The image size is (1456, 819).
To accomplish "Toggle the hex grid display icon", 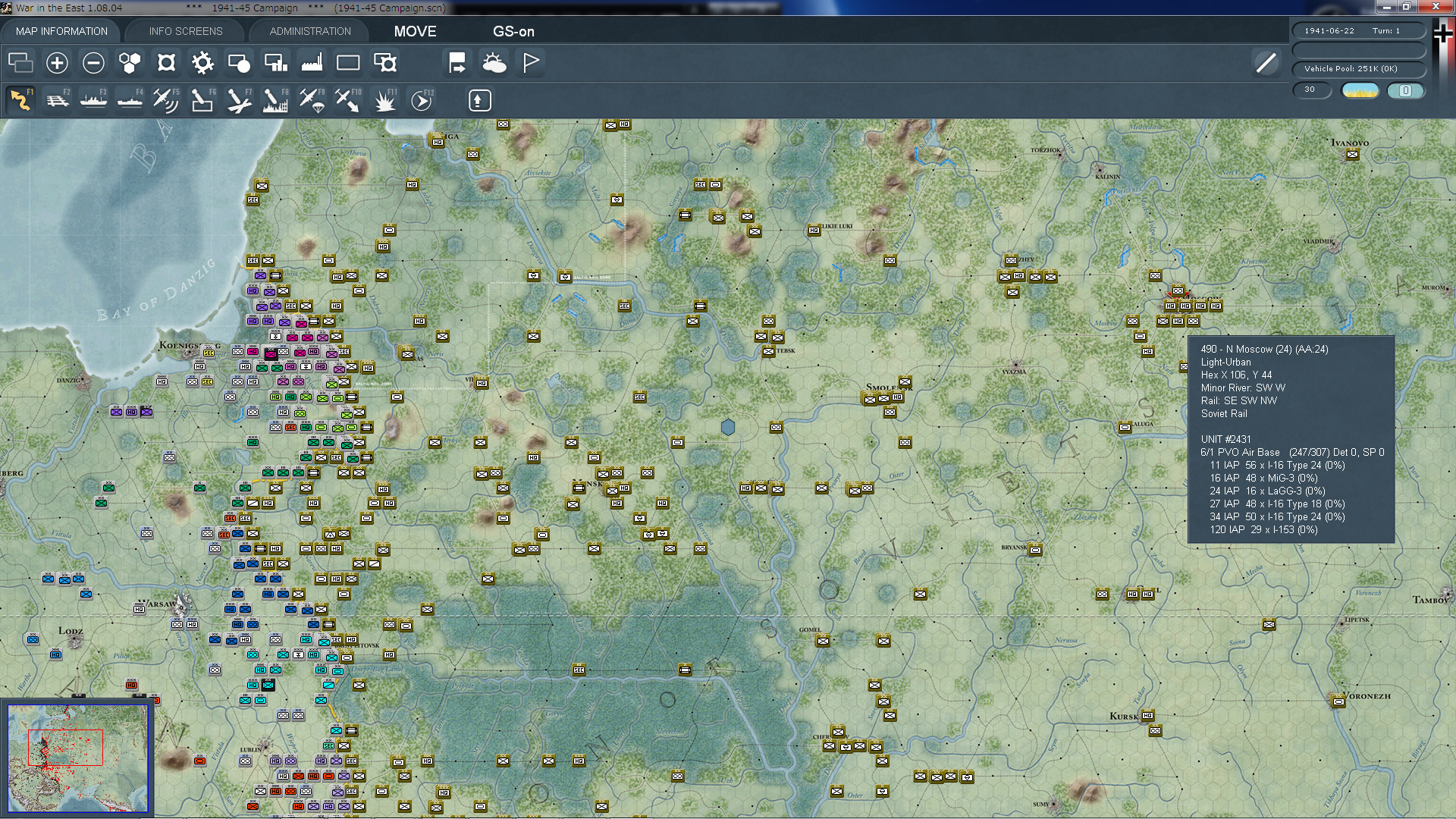I will pos(130,63).
